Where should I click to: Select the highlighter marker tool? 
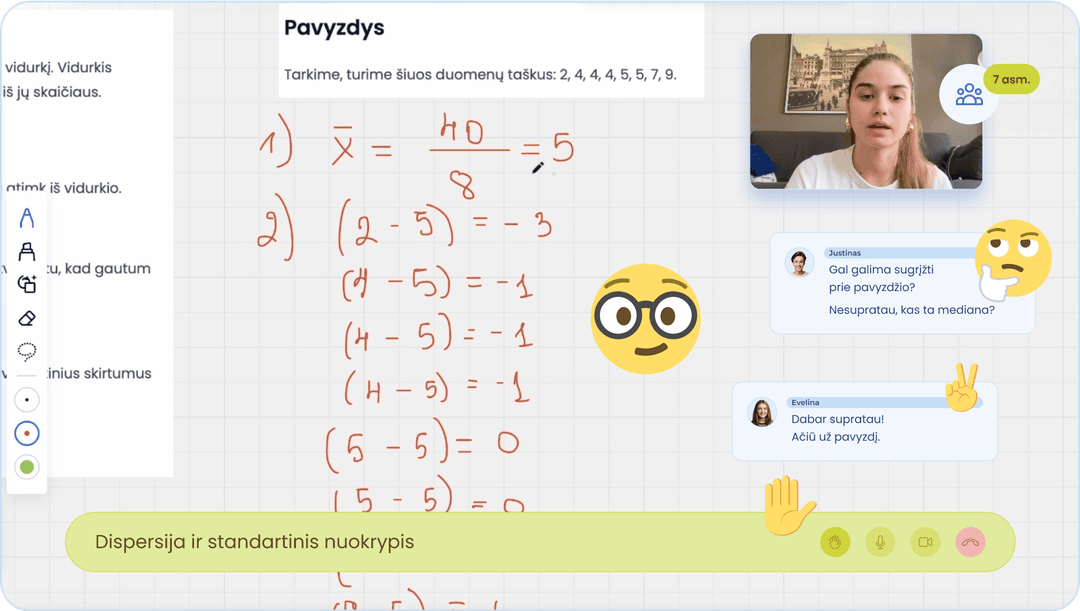(27, 251)
